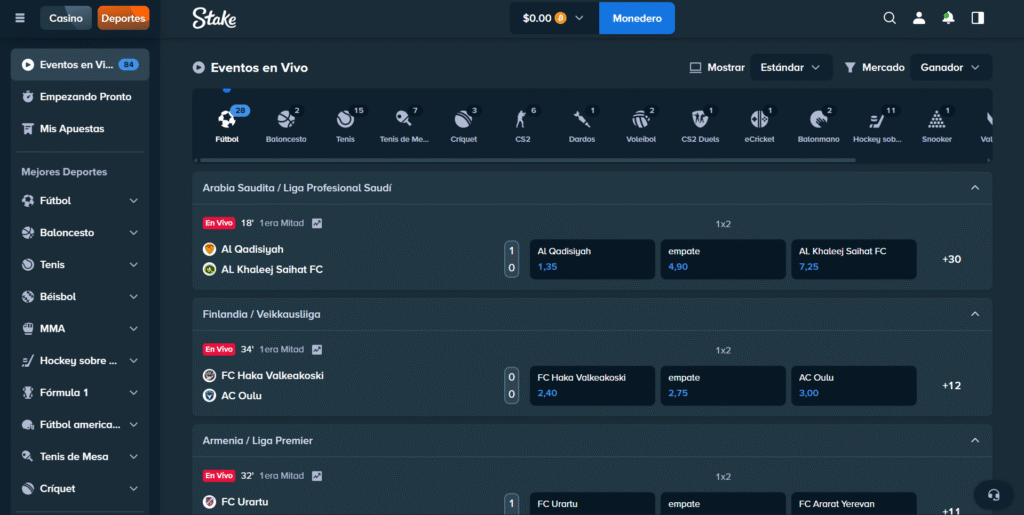Click the user profile icon
The height and width of the screenshot is (515, 1024).
pos(919,18)
